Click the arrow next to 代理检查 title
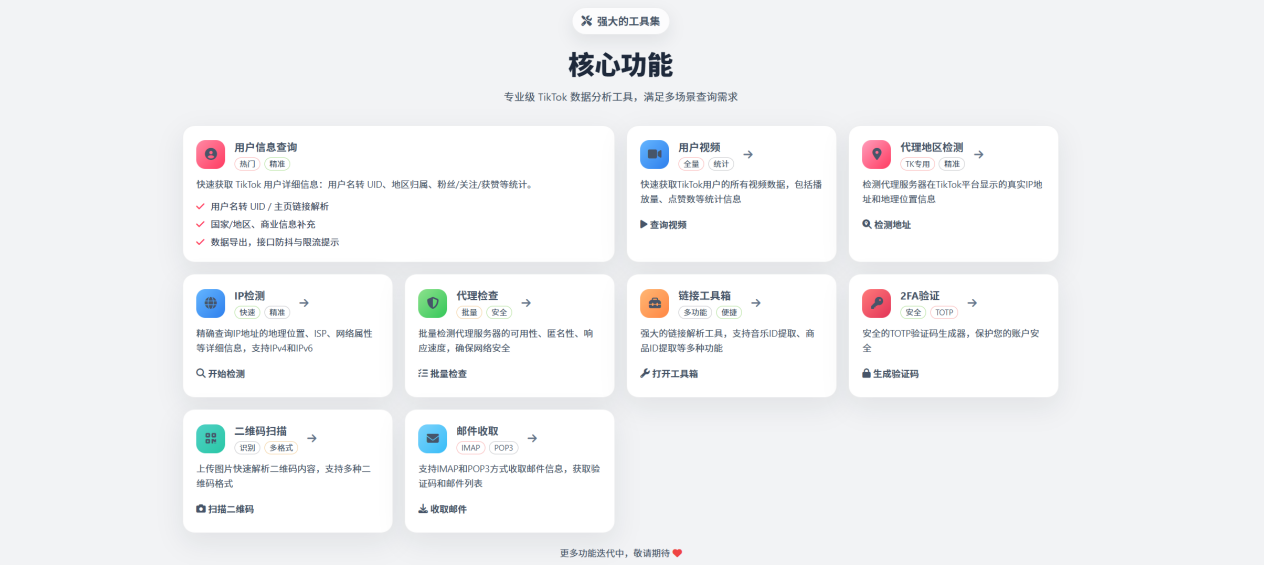 click(x=526, y=303)
